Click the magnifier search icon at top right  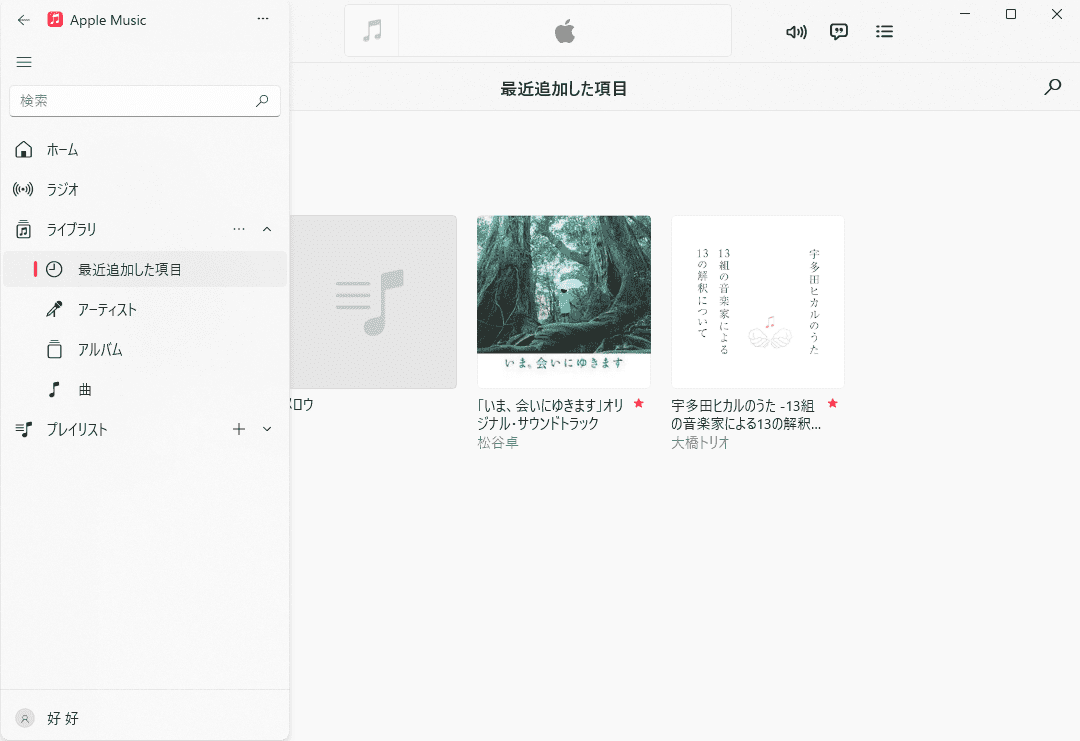point(1052,87)
